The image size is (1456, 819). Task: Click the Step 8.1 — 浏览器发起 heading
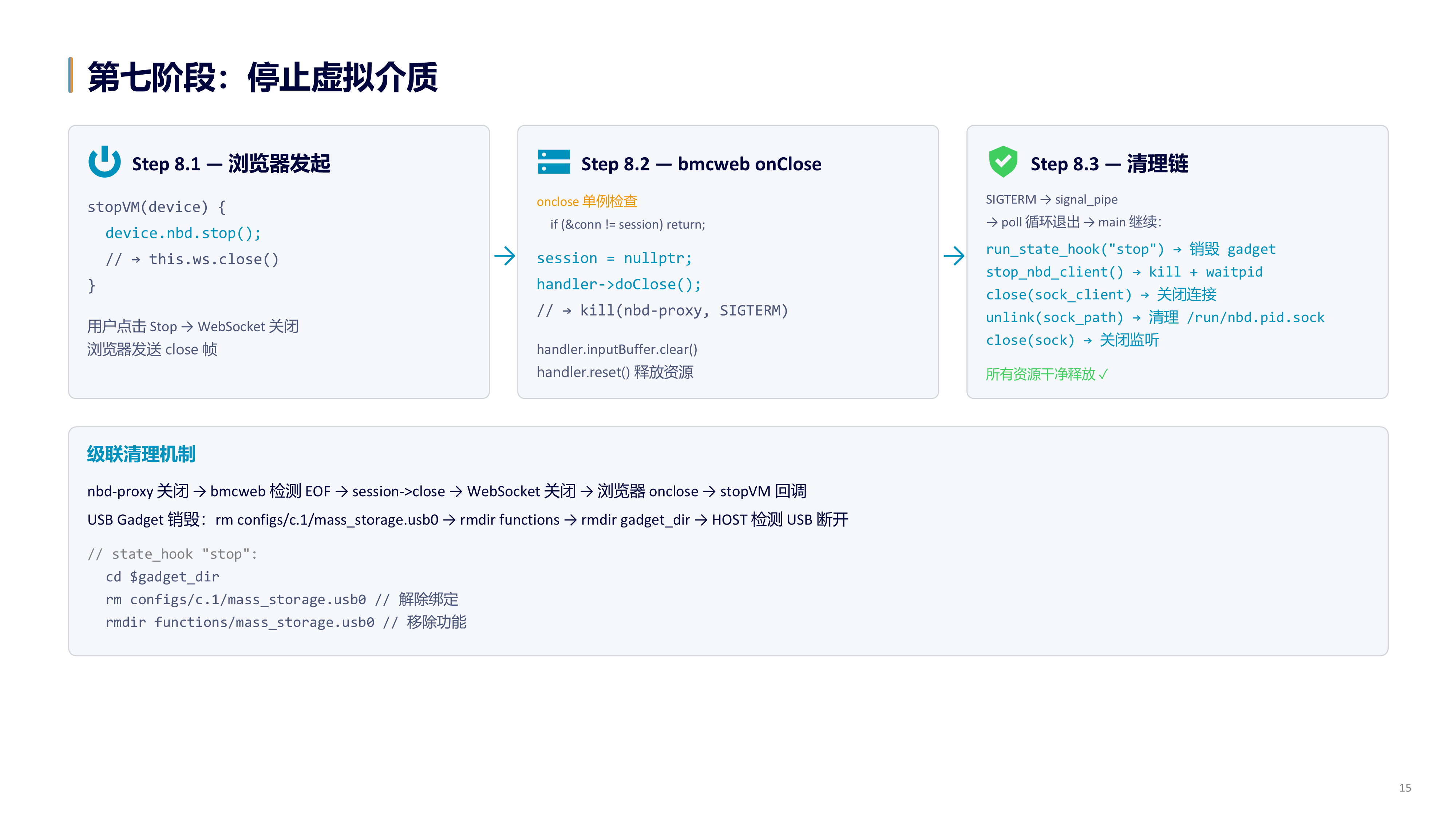pos(231,163)
